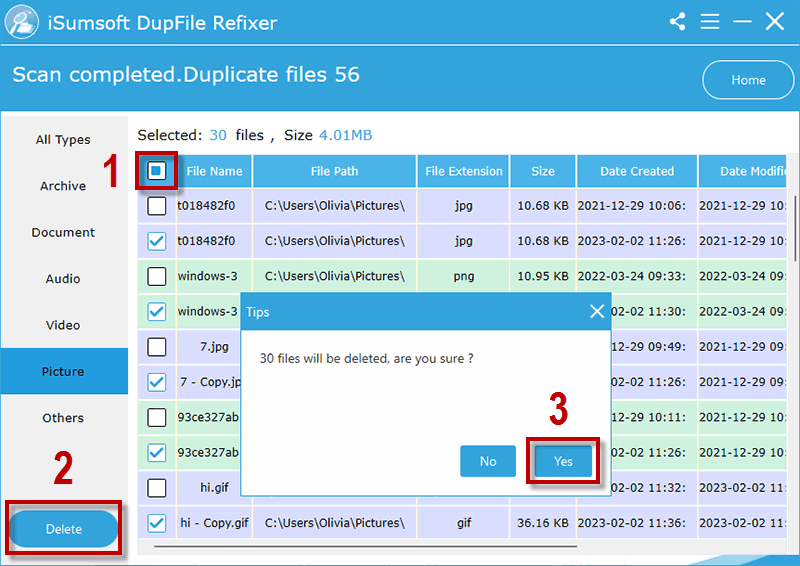Click the Delete button
This screenshot has height=566, width=800.
[64, 529]
